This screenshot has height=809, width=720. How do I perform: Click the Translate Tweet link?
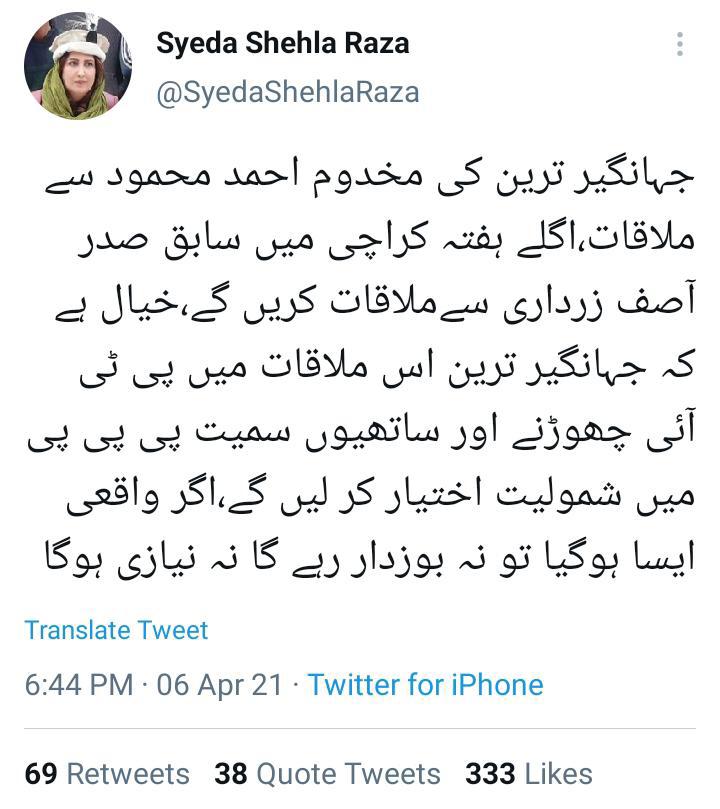(116, 630)
